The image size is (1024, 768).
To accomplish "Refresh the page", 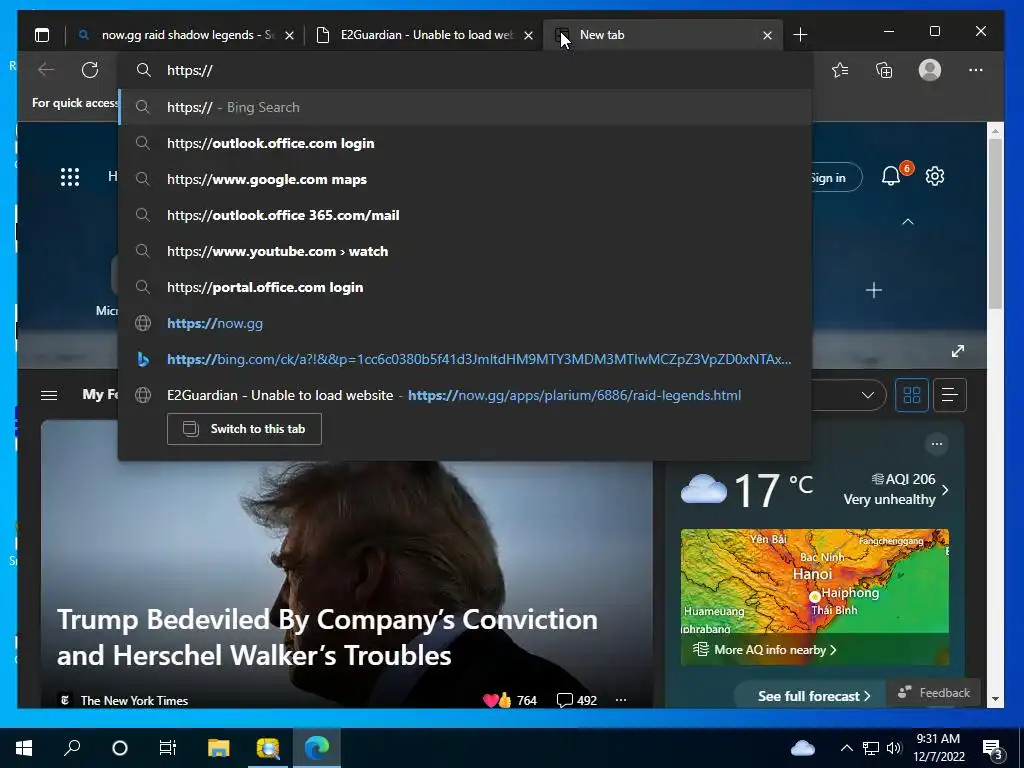I will 90,70.
